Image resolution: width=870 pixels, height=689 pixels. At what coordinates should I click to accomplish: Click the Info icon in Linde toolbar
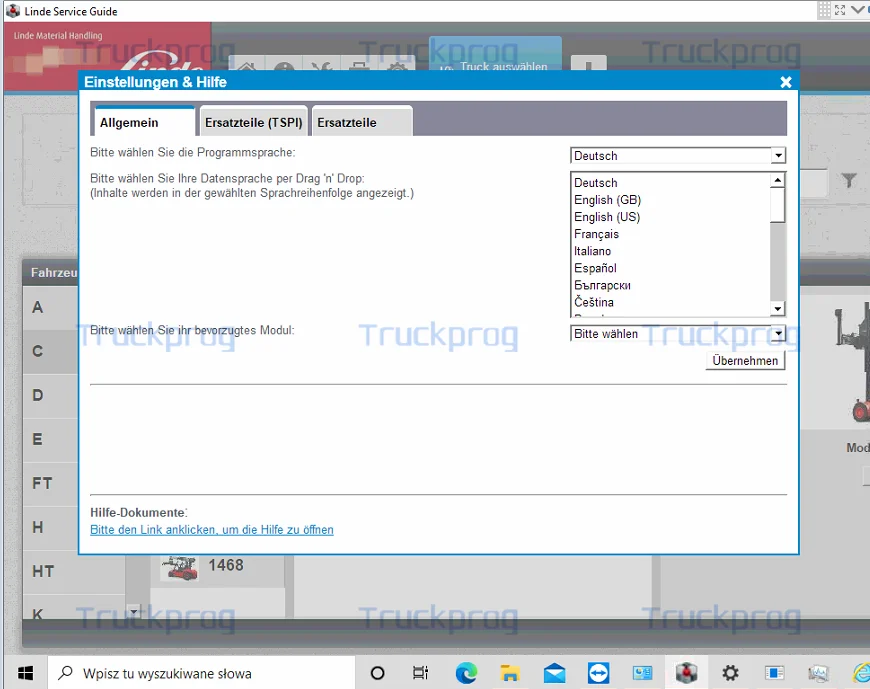click(x=284, y=65)
